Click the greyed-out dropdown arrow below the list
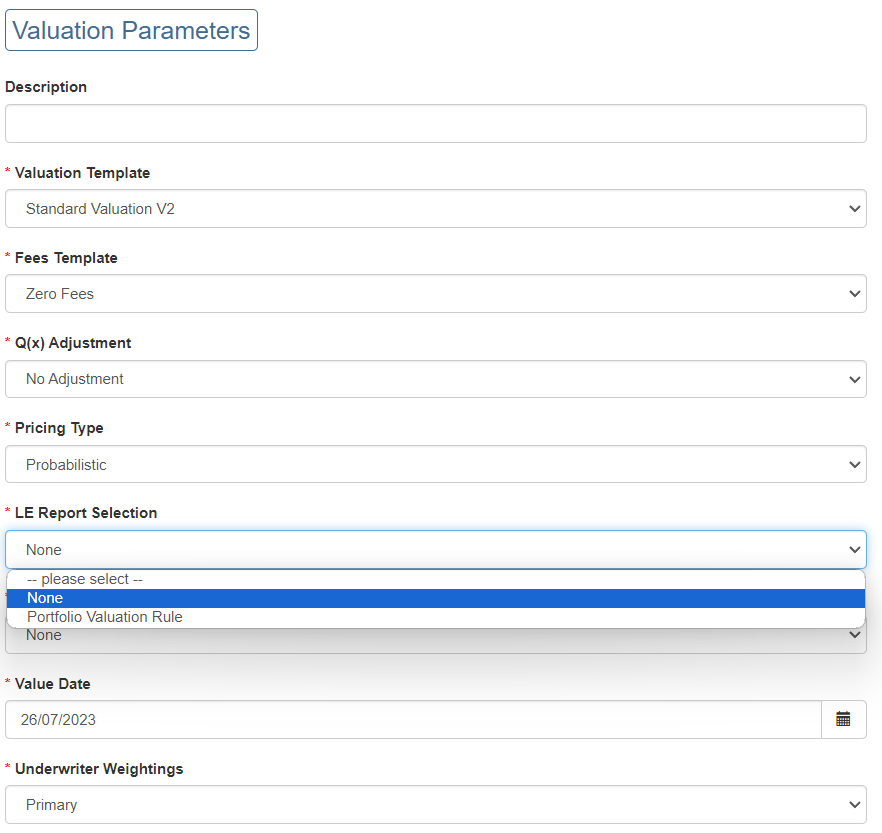Screen dimensions: 882x833 [x=854, y=636]
